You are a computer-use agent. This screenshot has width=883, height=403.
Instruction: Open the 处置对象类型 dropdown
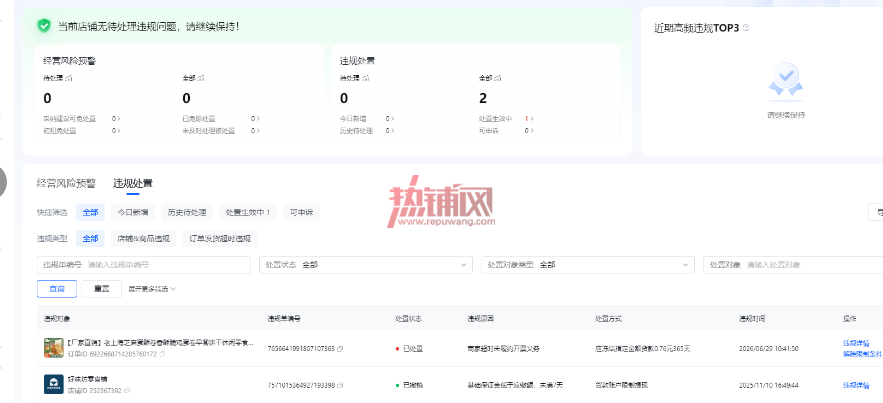coord(588,265)
